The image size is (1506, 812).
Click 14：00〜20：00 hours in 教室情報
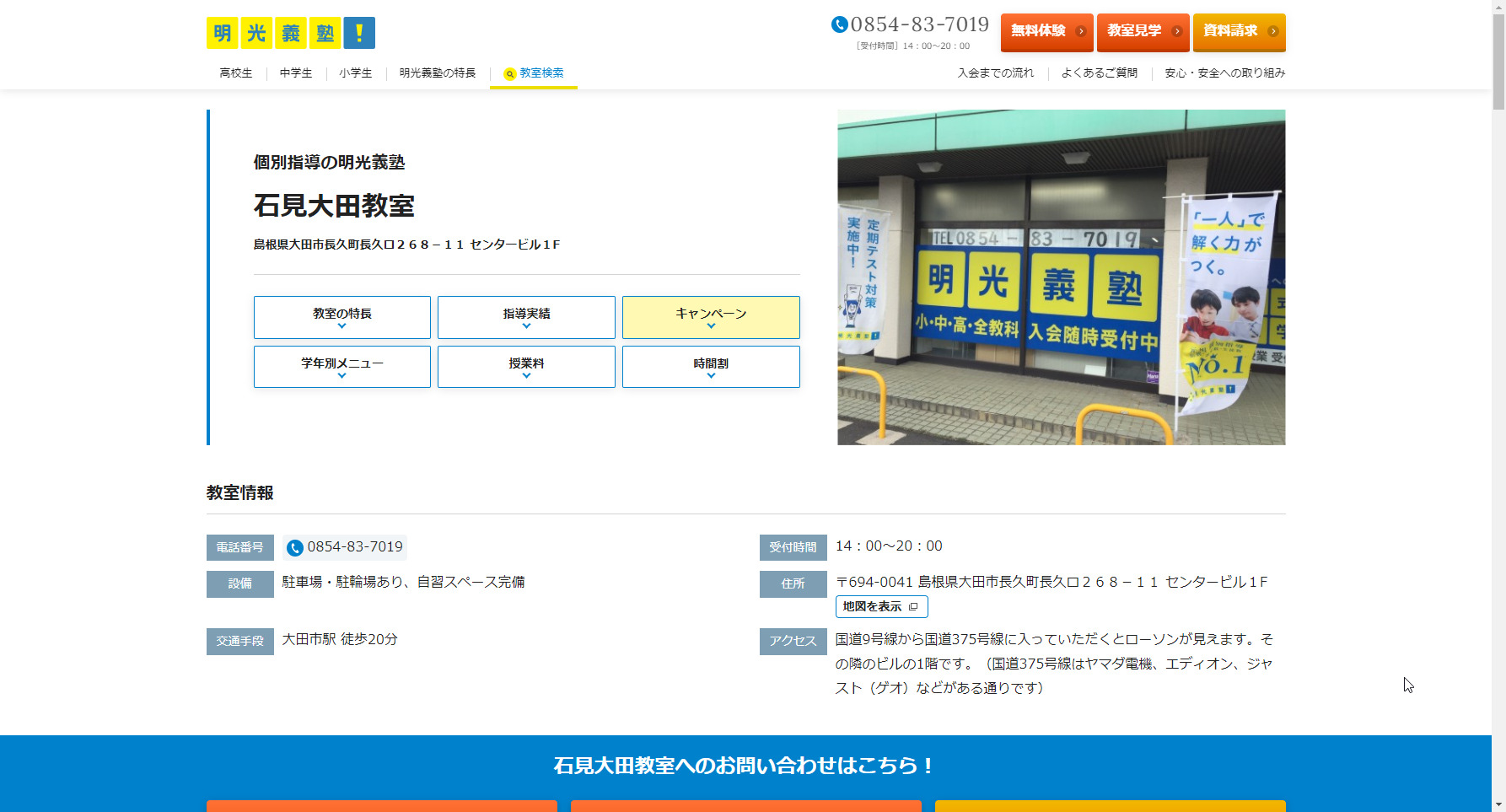click(x=889, y=546)
